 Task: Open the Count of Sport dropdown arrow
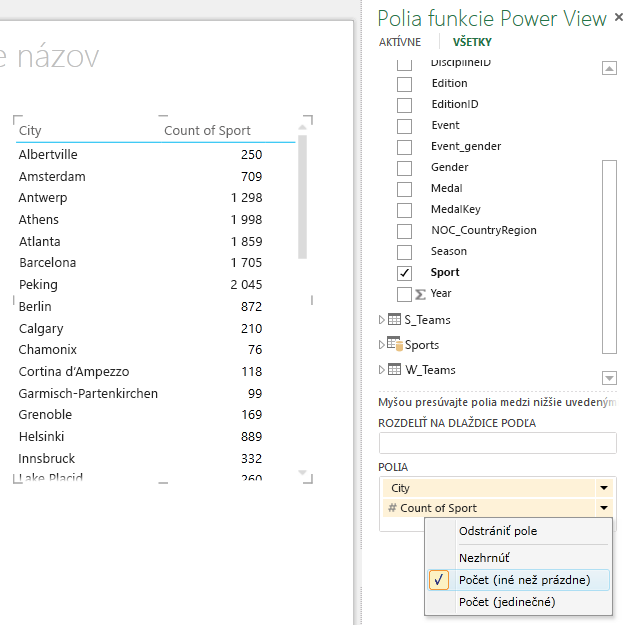(x=604, y=508)
